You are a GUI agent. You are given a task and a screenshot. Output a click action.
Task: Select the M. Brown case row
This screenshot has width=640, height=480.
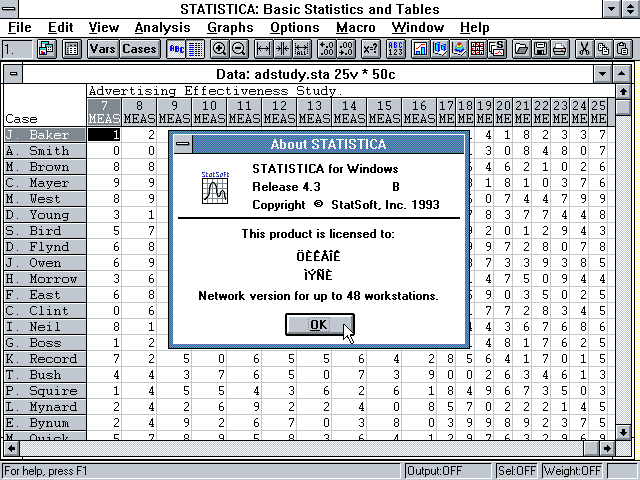pyautogui.click(x=45, y=167)
